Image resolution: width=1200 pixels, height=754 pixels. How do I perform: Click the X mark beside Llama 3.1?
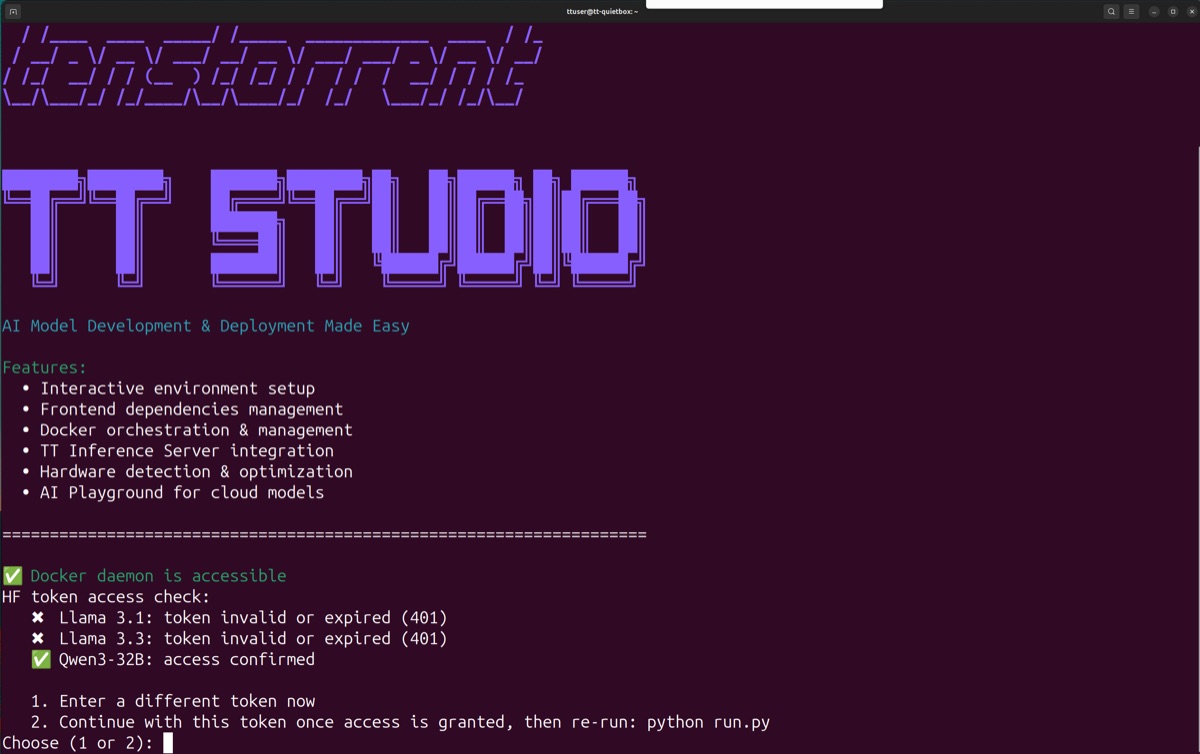coord(38,618)
